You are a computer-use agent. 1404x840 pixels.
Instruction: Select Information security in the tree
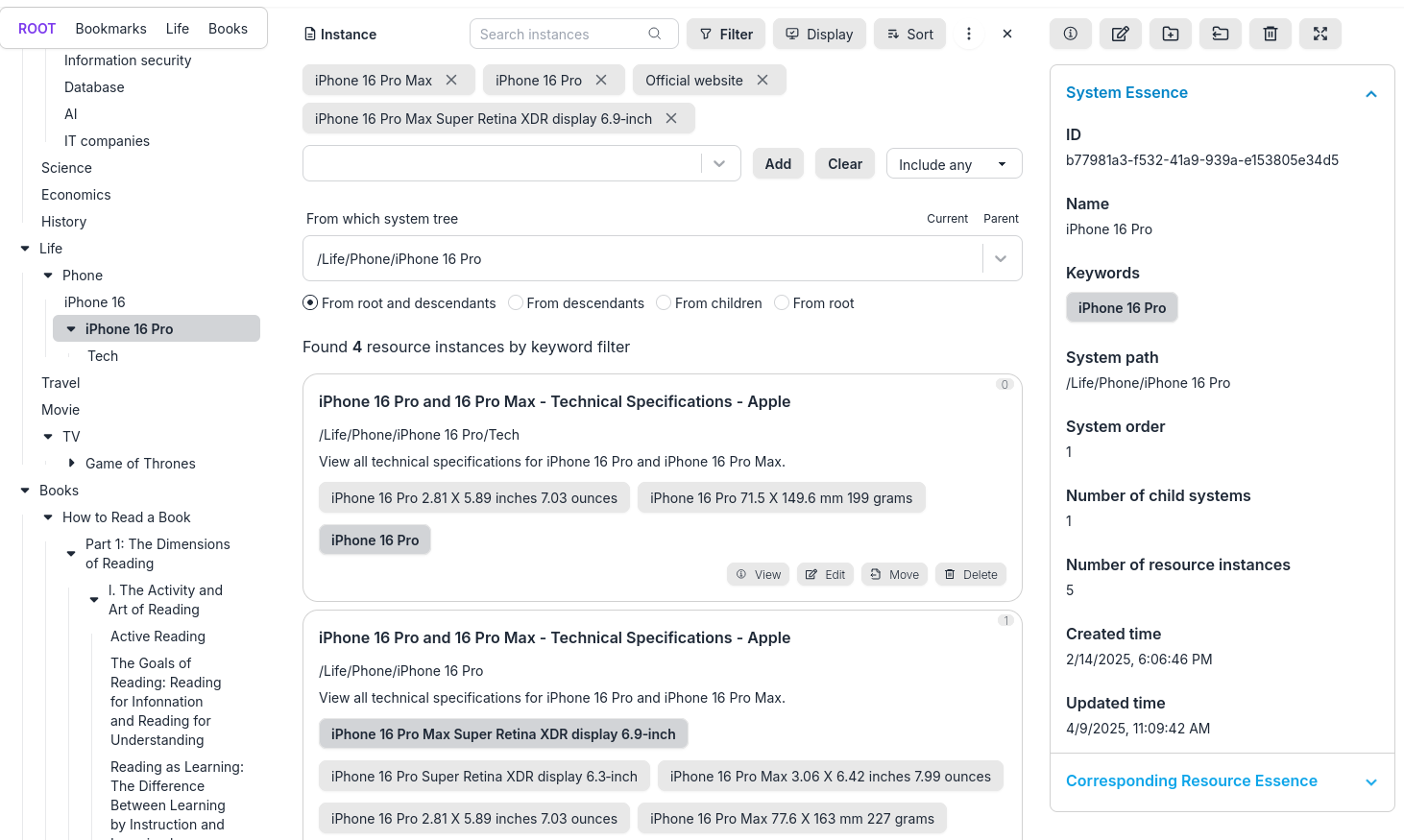[128, 60]
